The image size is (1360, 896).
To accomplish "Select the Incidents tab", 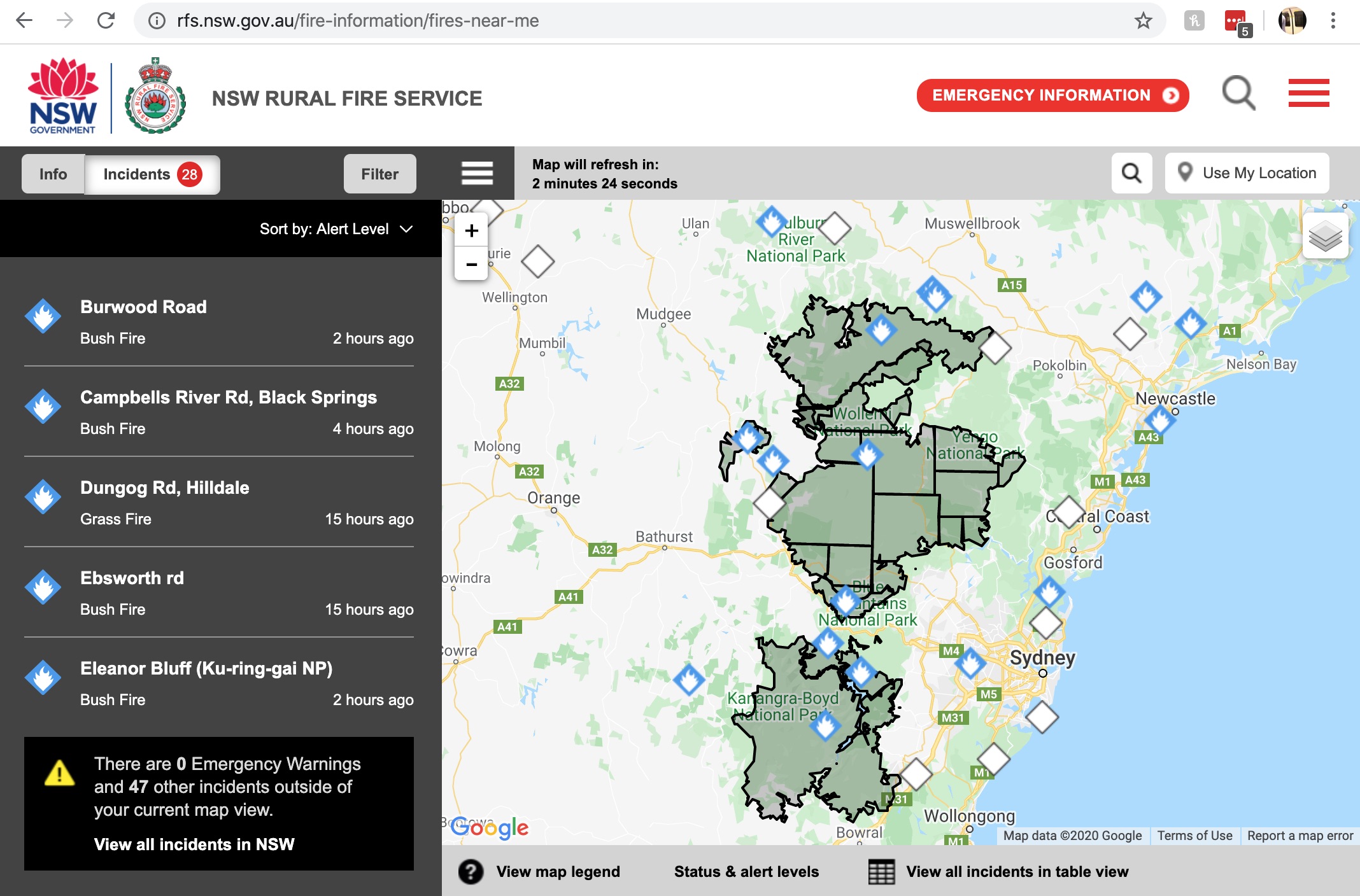I will [x=152, y=174].
